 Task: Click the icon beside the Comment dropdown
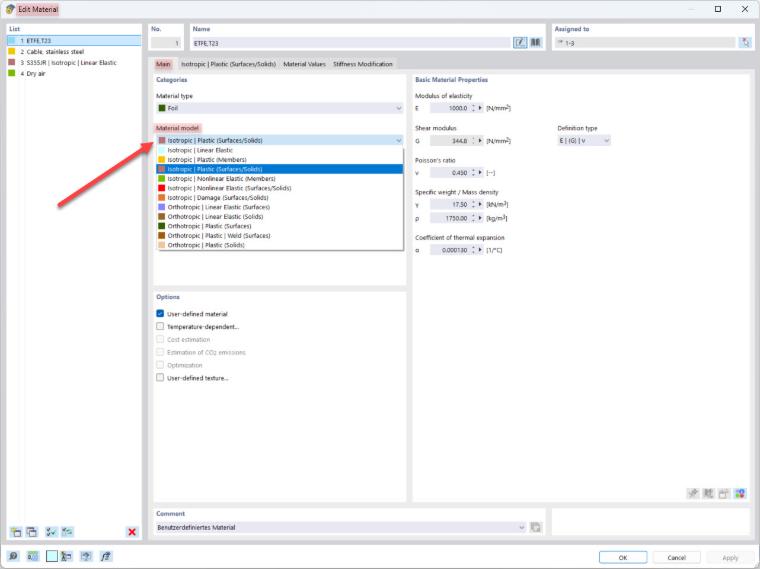coord(536,527)
